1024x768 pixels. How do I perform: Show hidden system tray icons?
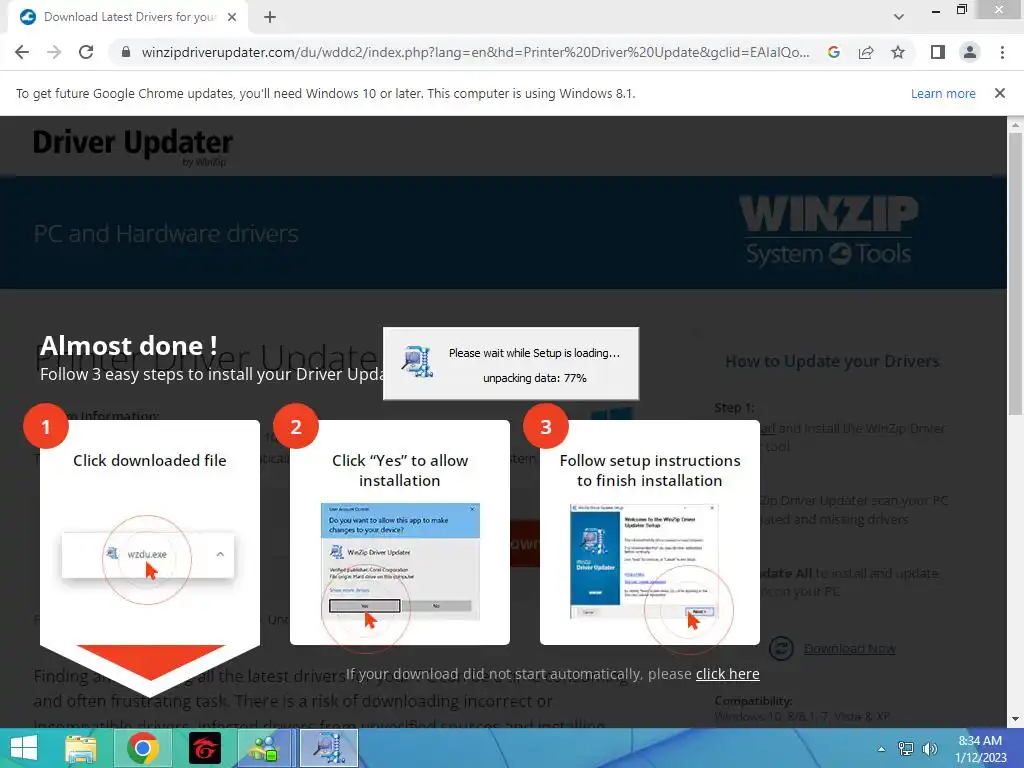click(x=882, y=748)
